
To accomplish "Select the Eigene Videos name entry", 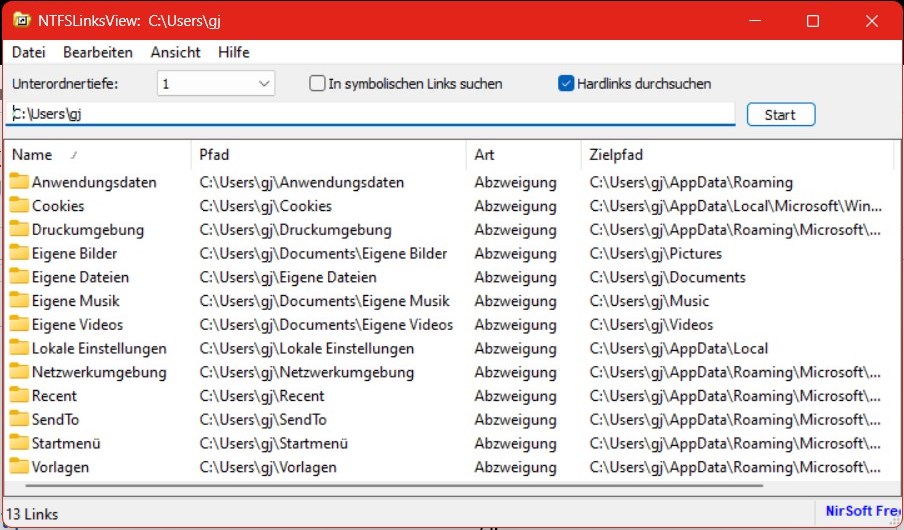I will tap(77, 324).
